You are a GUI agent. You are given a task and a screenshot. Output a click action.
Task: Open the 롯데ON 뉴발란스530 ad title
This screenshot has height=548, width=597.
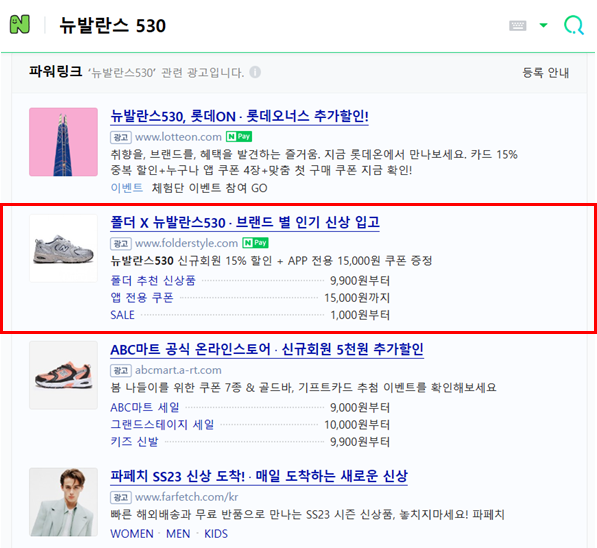click(x=239, y=116)
